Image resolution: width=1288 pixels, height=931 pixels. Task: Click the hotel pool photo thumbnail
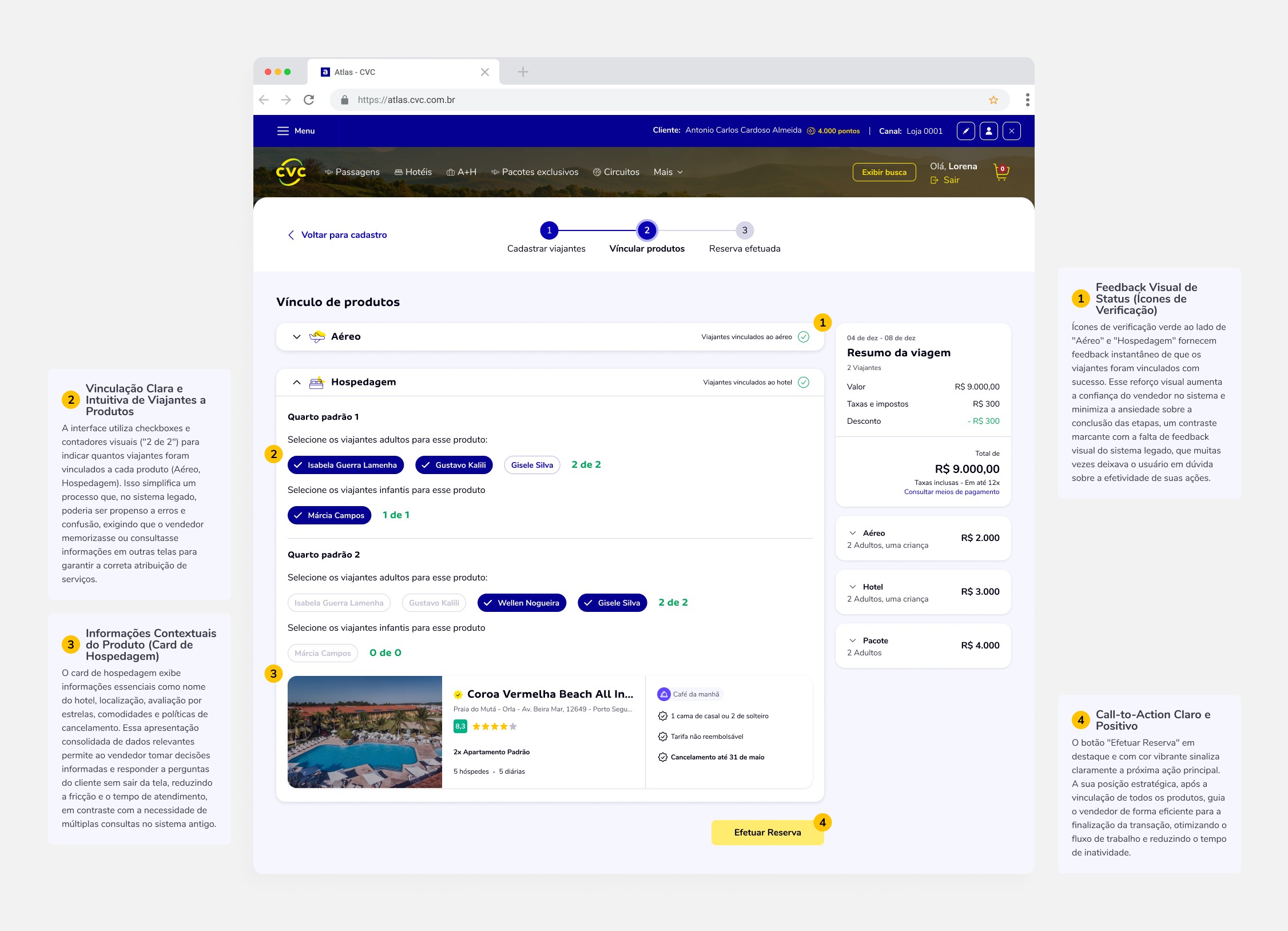click(x=365, y=732)
